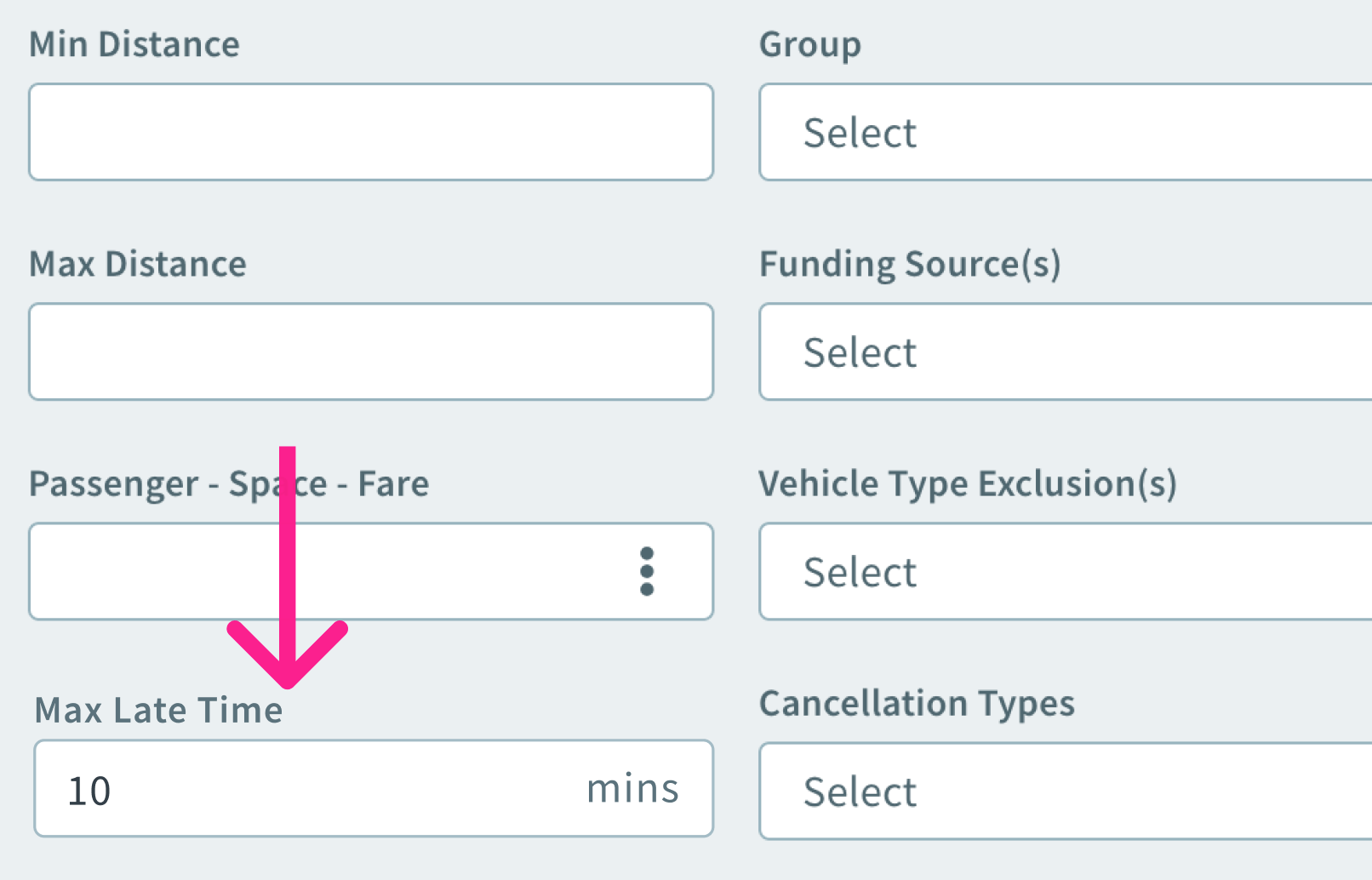Open the Group dropdown
The image size is (1372, 880).
[x=1064, y=132]
